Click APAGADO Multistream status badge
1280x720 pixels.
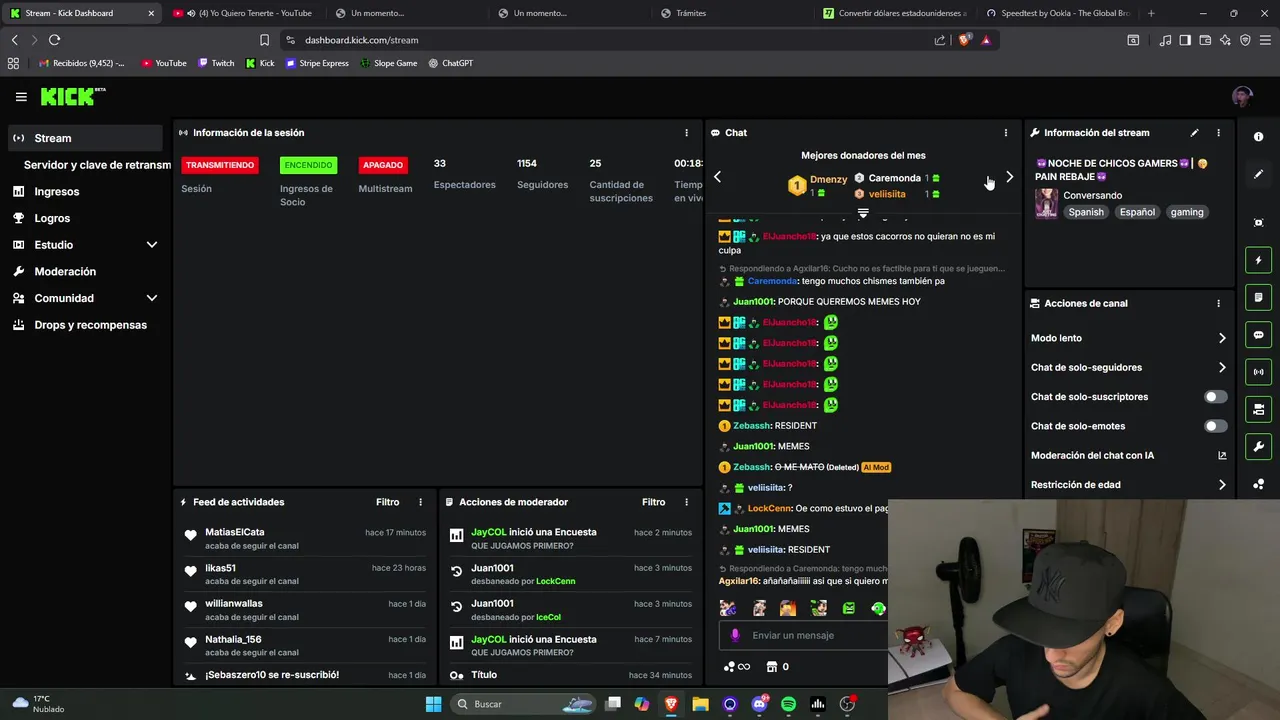(383, 165)
